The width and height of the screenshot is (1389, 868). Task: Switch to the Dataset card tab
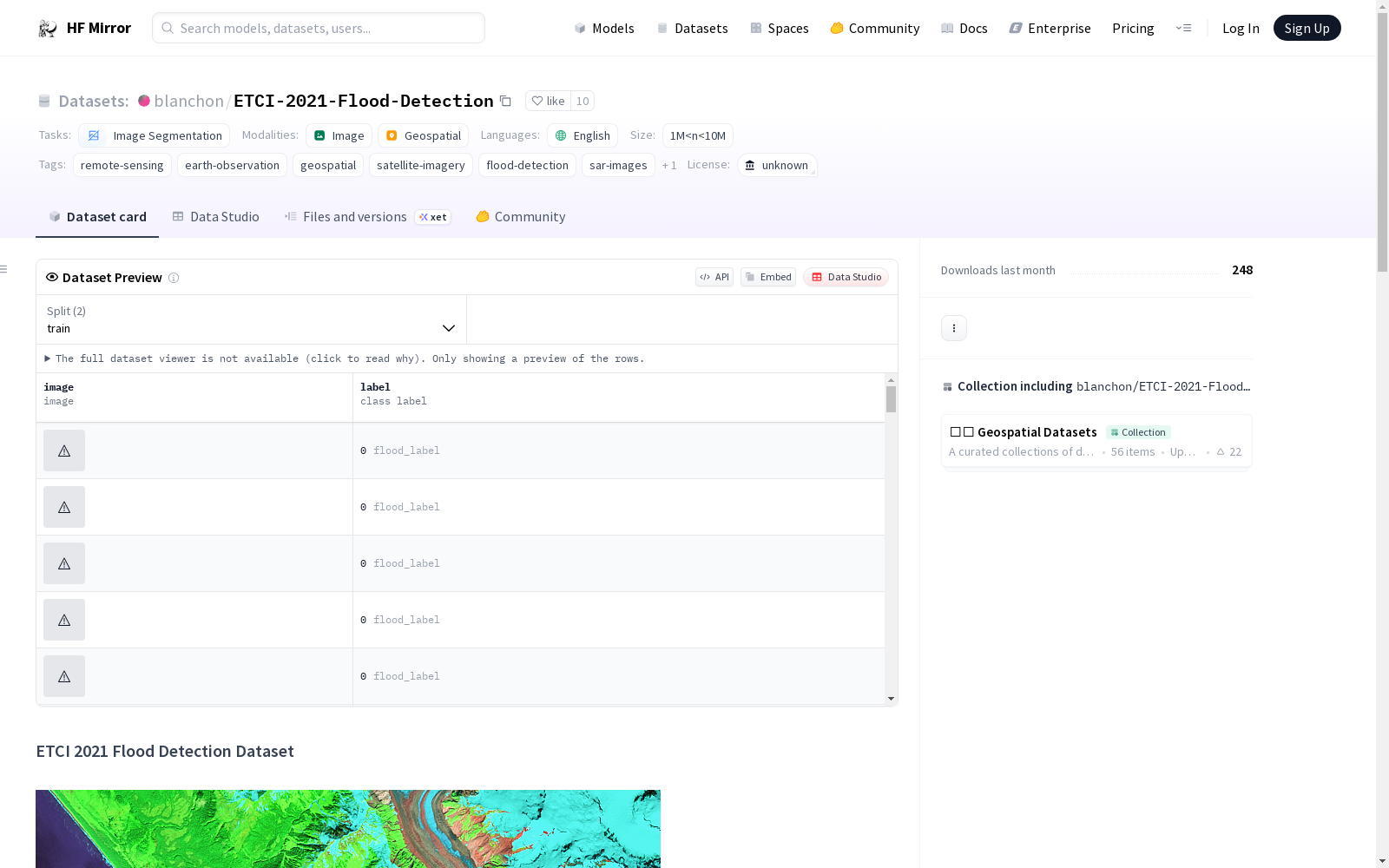tap(97, 217)
